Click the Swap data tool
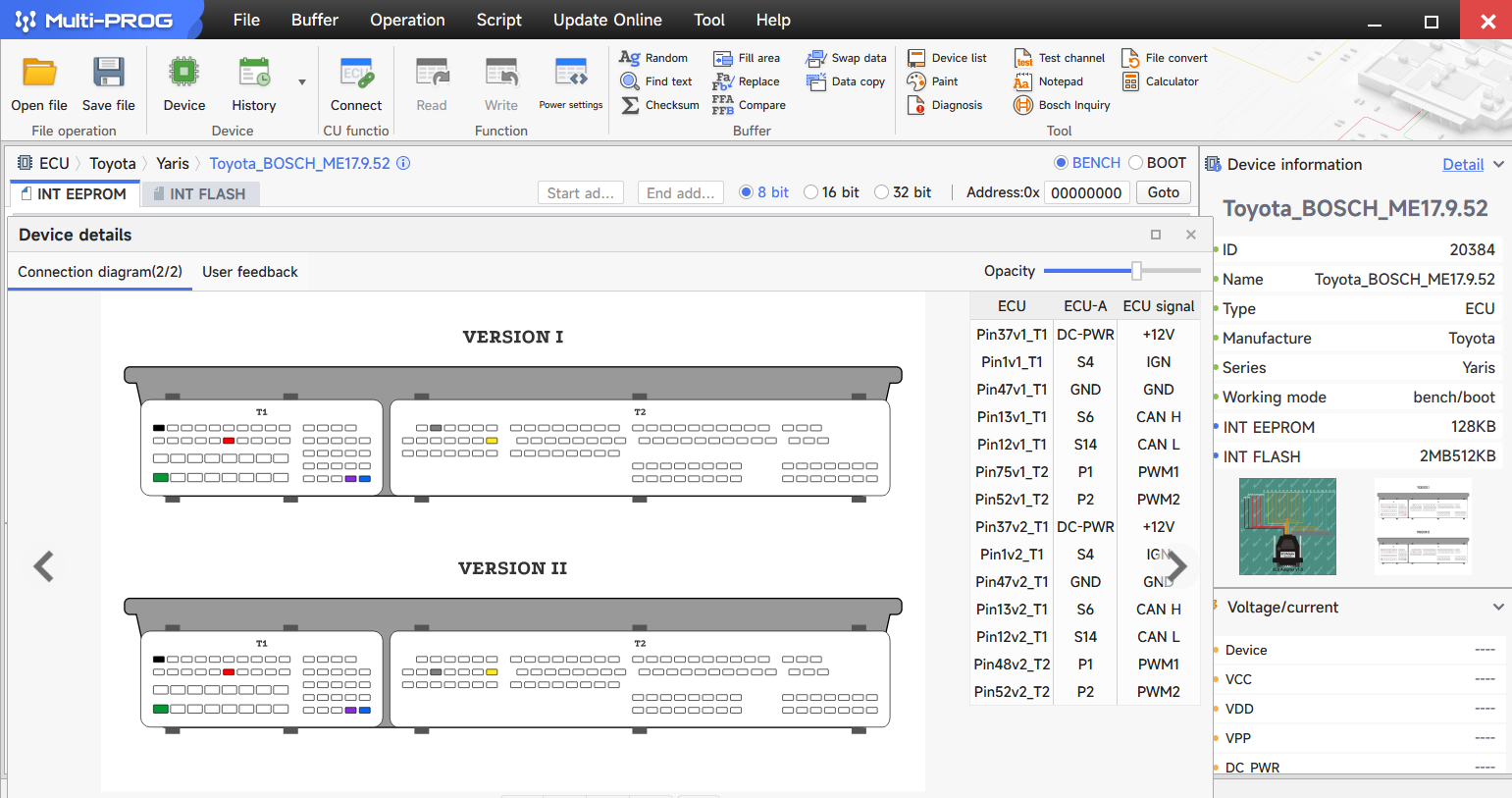This screenshot has height=798, width=1512. [x=846, y=58]
